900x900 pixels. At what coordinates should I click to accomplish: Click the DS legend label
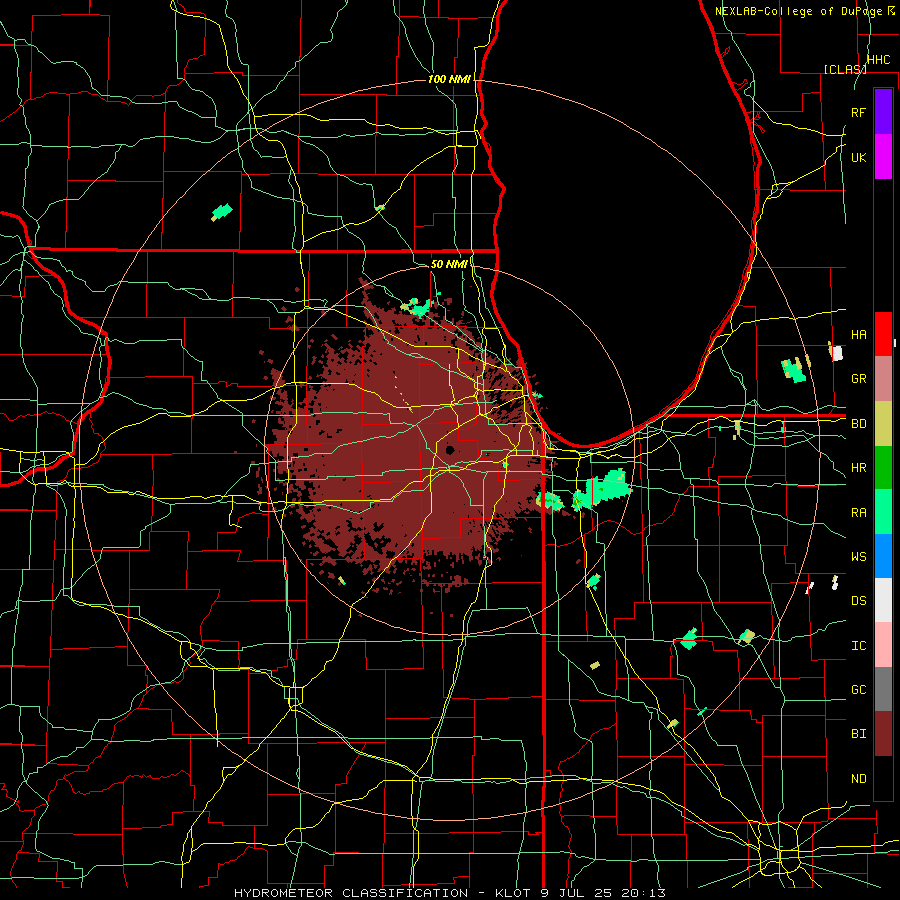pos(859,601)
